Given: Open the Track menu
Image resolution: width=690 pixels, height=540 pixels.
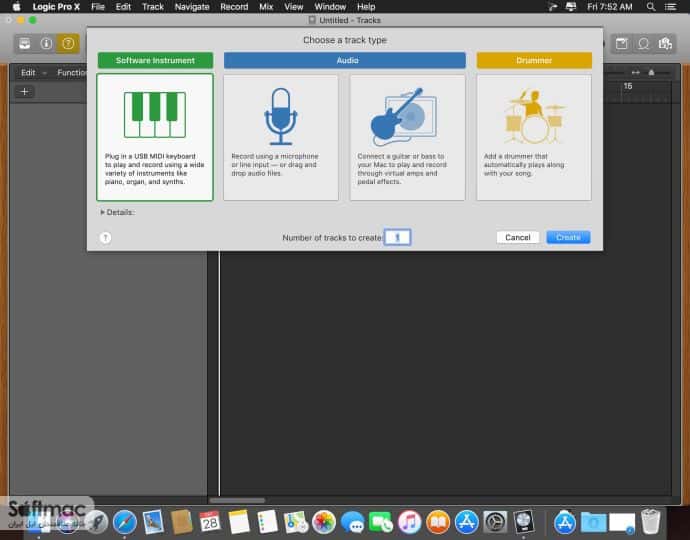Looking at the screenshot, I should pyautogui.click(x=153, y=7).
